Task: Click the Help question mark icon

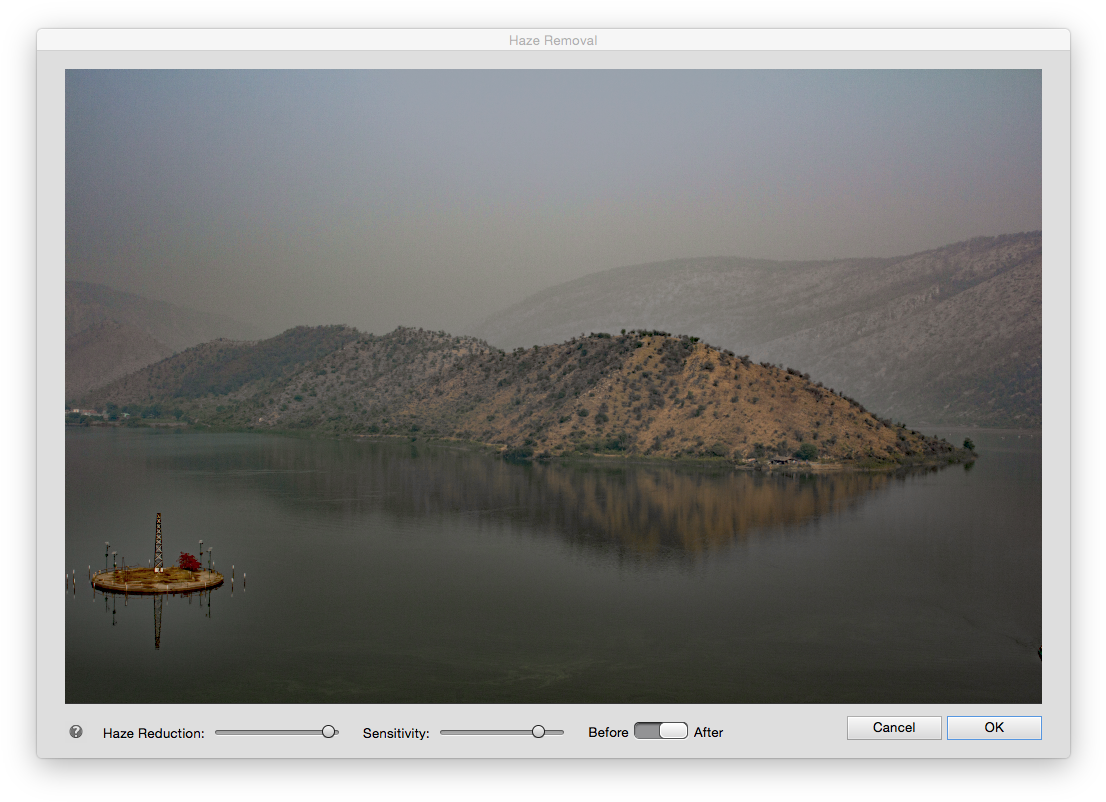Action: (75, 731)
